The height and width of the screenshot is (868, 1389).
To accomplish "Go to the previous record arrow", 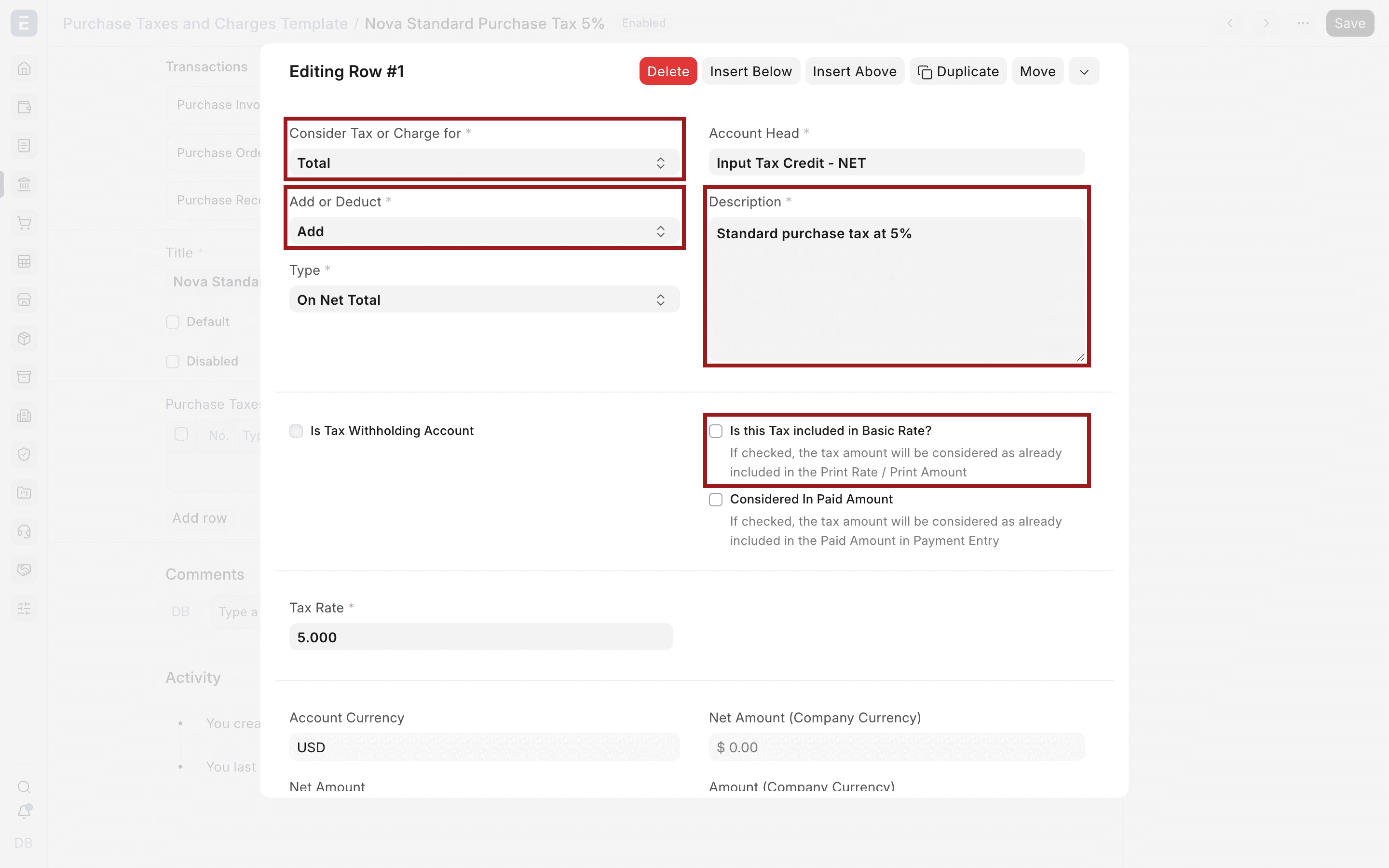I will tap(1229, 24).
